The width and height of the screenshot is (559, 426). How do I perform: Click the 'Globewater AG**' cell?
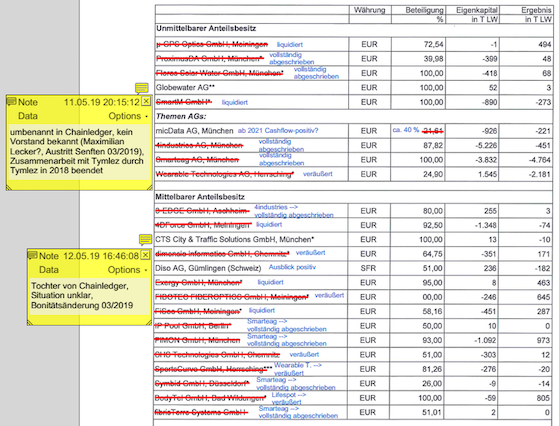(x=185, y=87)
